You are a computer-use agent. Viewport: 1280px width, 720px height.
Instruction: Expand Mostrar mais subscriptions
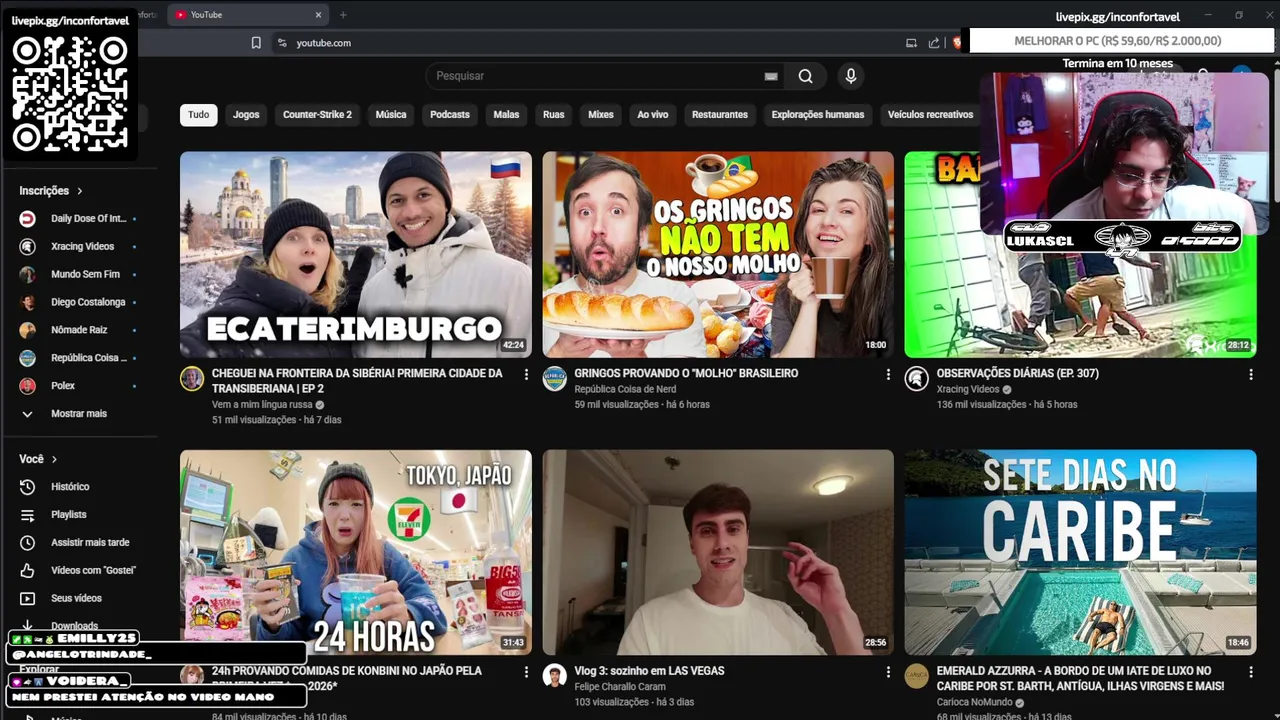tap(80, 414)
